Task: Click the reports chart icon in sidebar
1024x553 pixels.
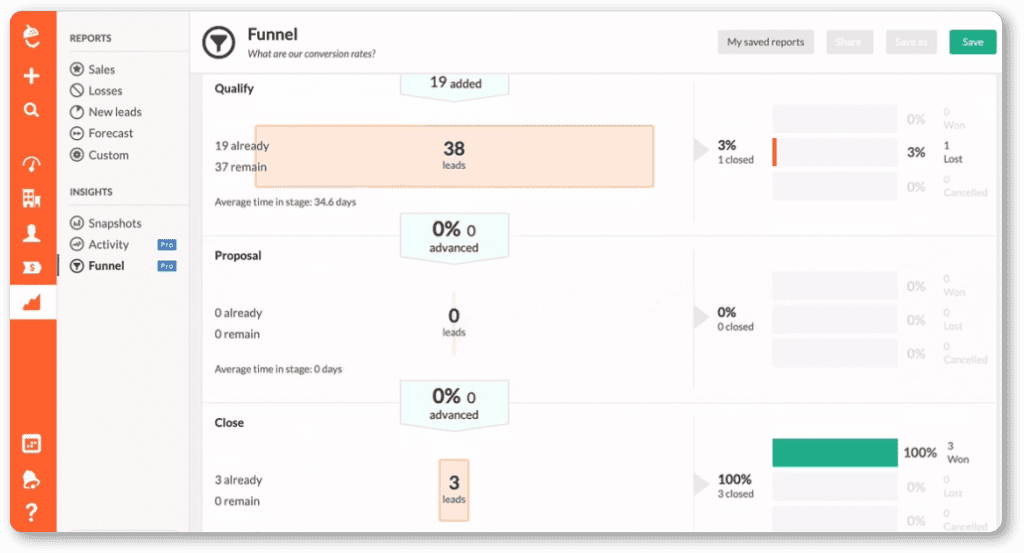Action: (32, 301)
